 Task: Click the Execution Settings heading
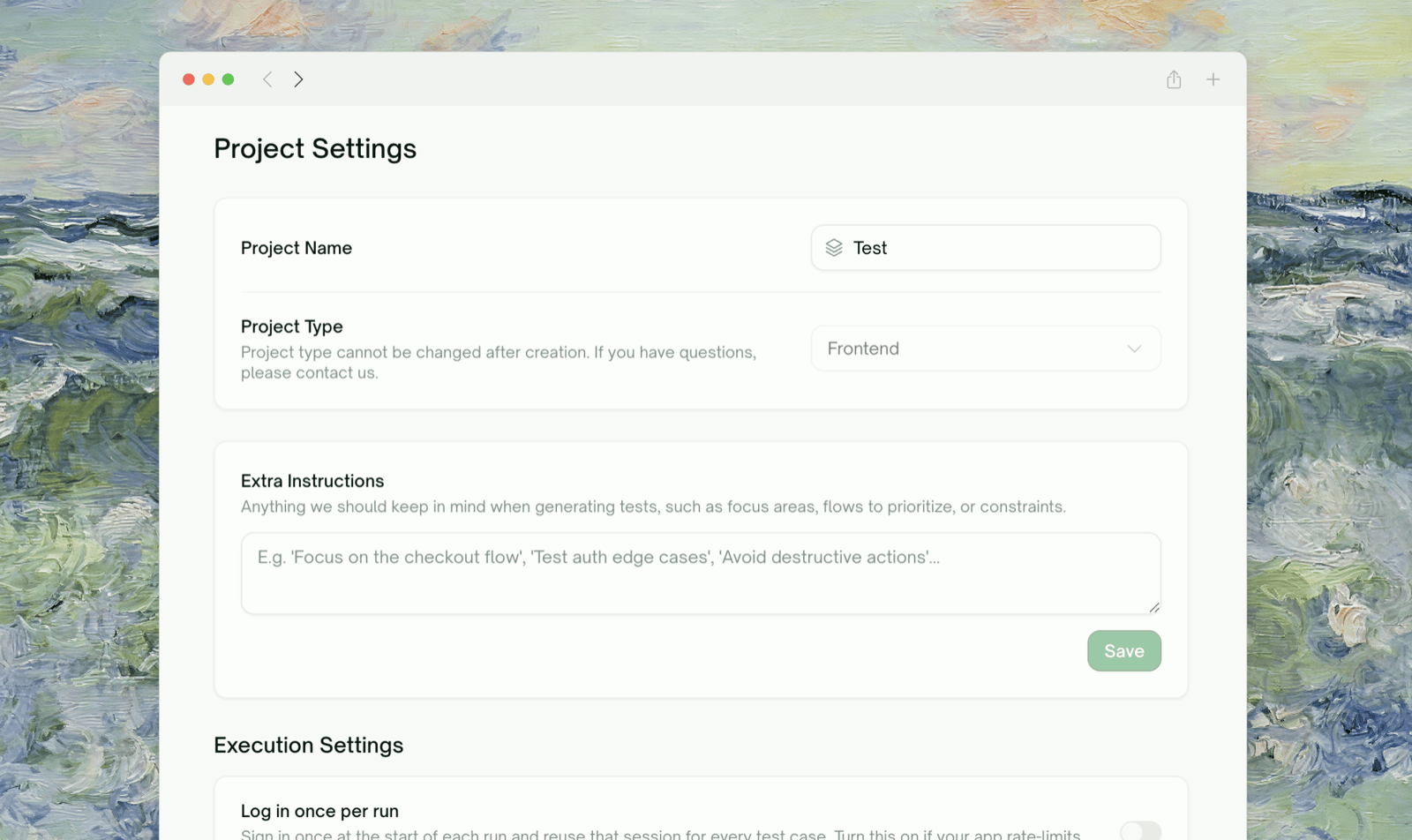309,746
